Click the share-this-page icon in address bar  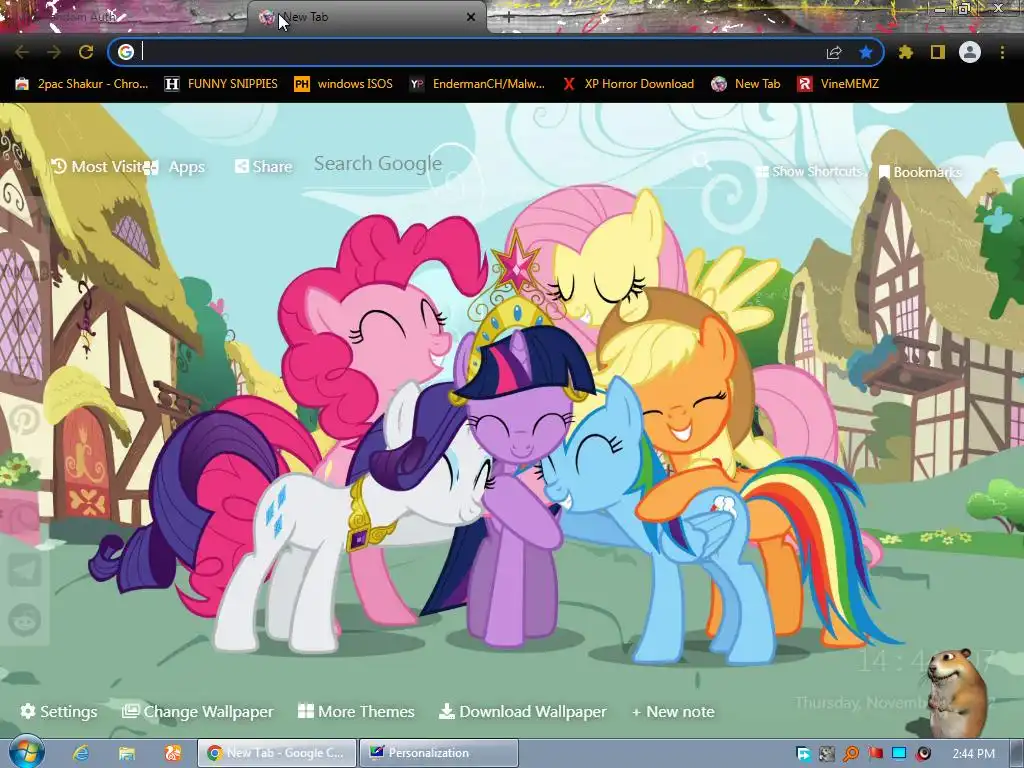point(834,52)
